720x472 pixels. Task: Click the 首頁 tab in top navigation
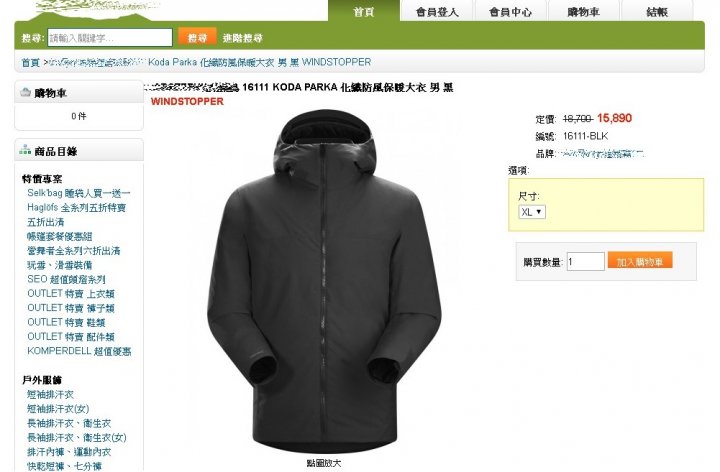click(364, 11)
